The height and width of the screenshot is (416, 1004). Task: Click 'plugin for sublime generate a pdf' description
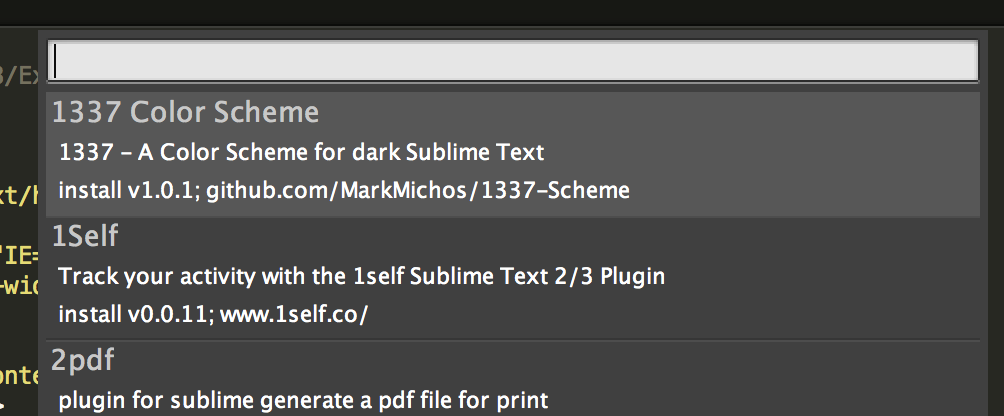point(304,401)
